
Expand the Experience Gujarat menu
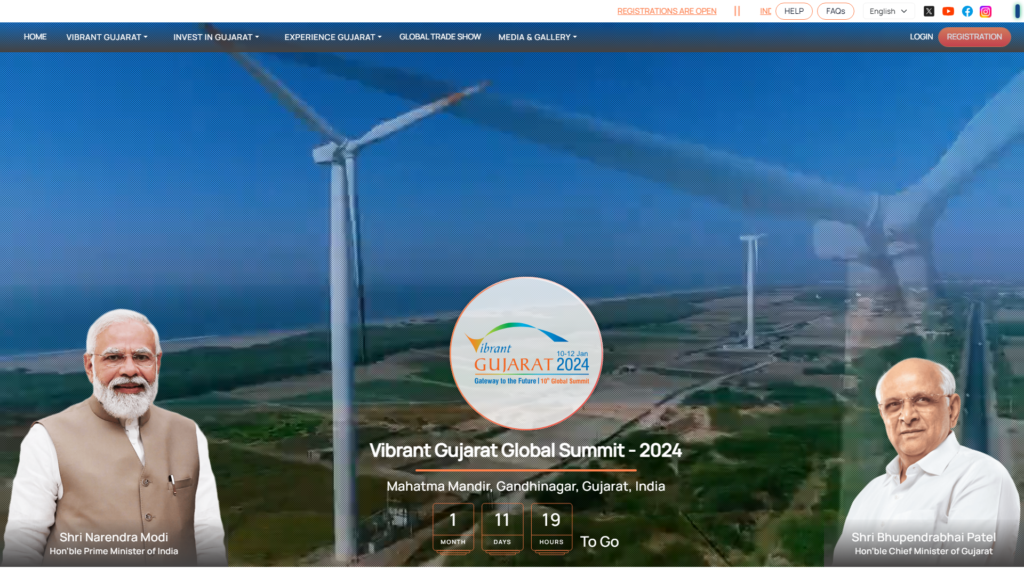[332, 37]
